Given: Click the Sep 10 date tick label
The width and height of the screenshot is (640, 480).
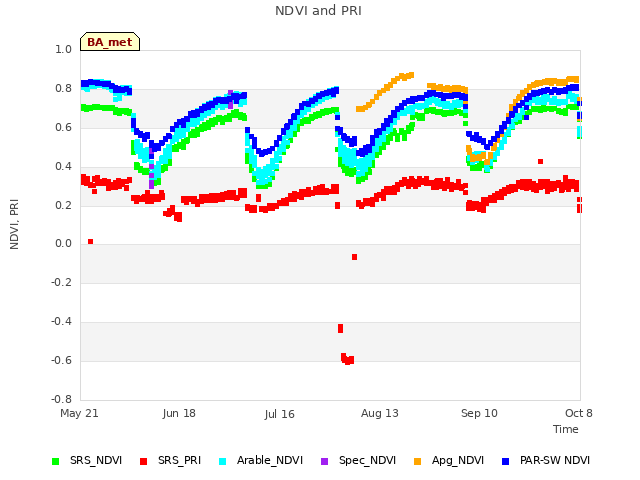Looking at the screenshot, I should click(x=479, y=413).
